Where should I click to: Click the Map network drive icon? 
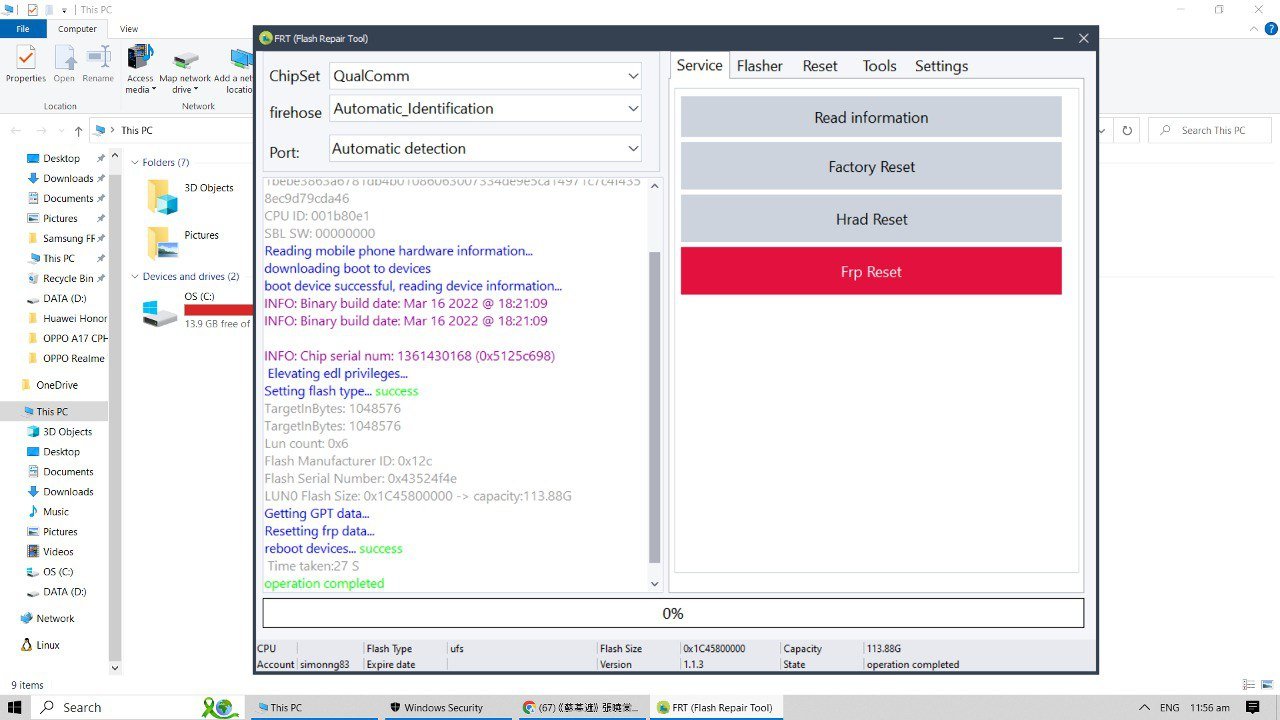pos(185,63)
